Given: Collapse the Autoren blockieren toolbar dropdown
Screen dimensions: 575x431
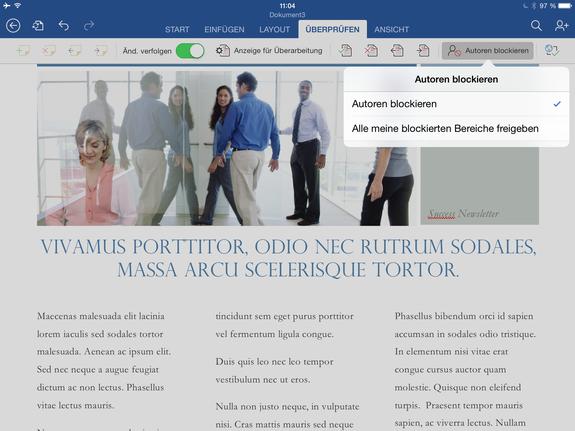Looking at the screenshot, I should pyautogui.click(x=488, y=51).
